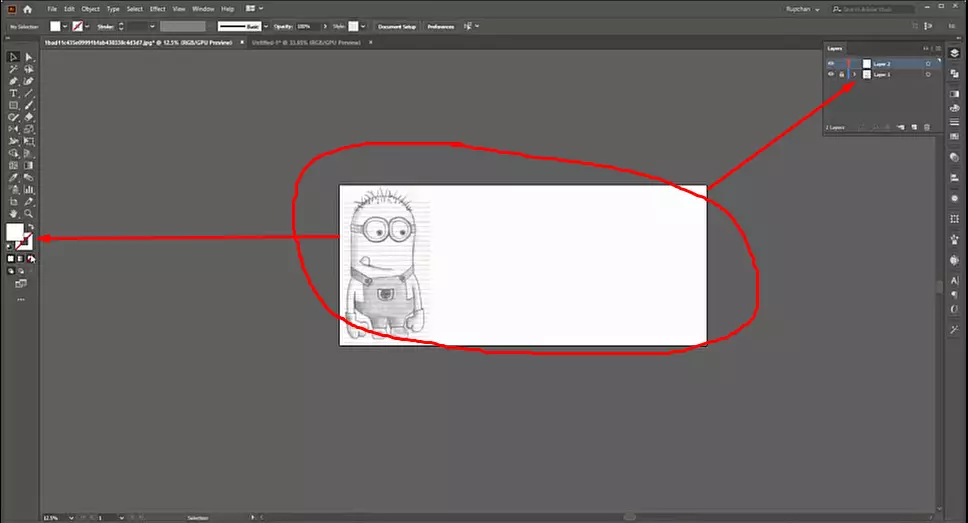Select the Line Segment tool

pos(29,93)
